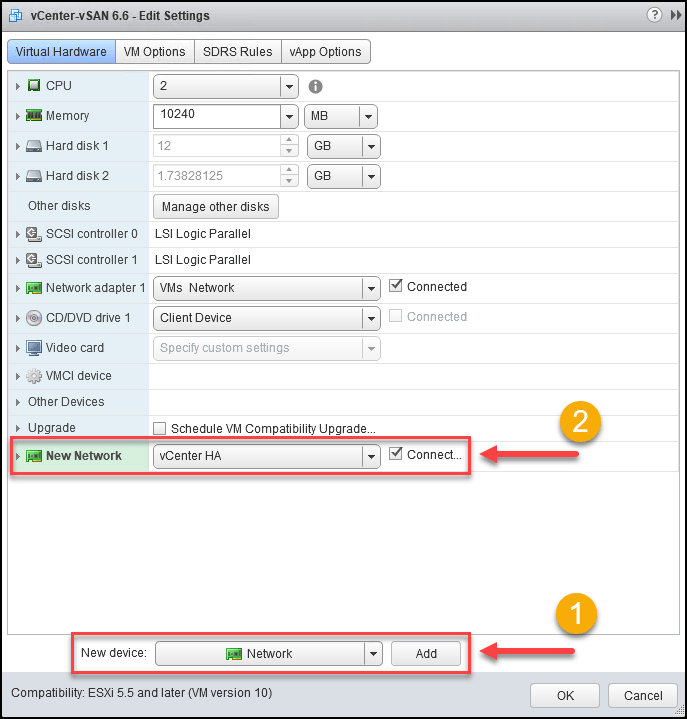
Task: Open the vCenter HA network dropdown
Action: click(x=371, y=456)
